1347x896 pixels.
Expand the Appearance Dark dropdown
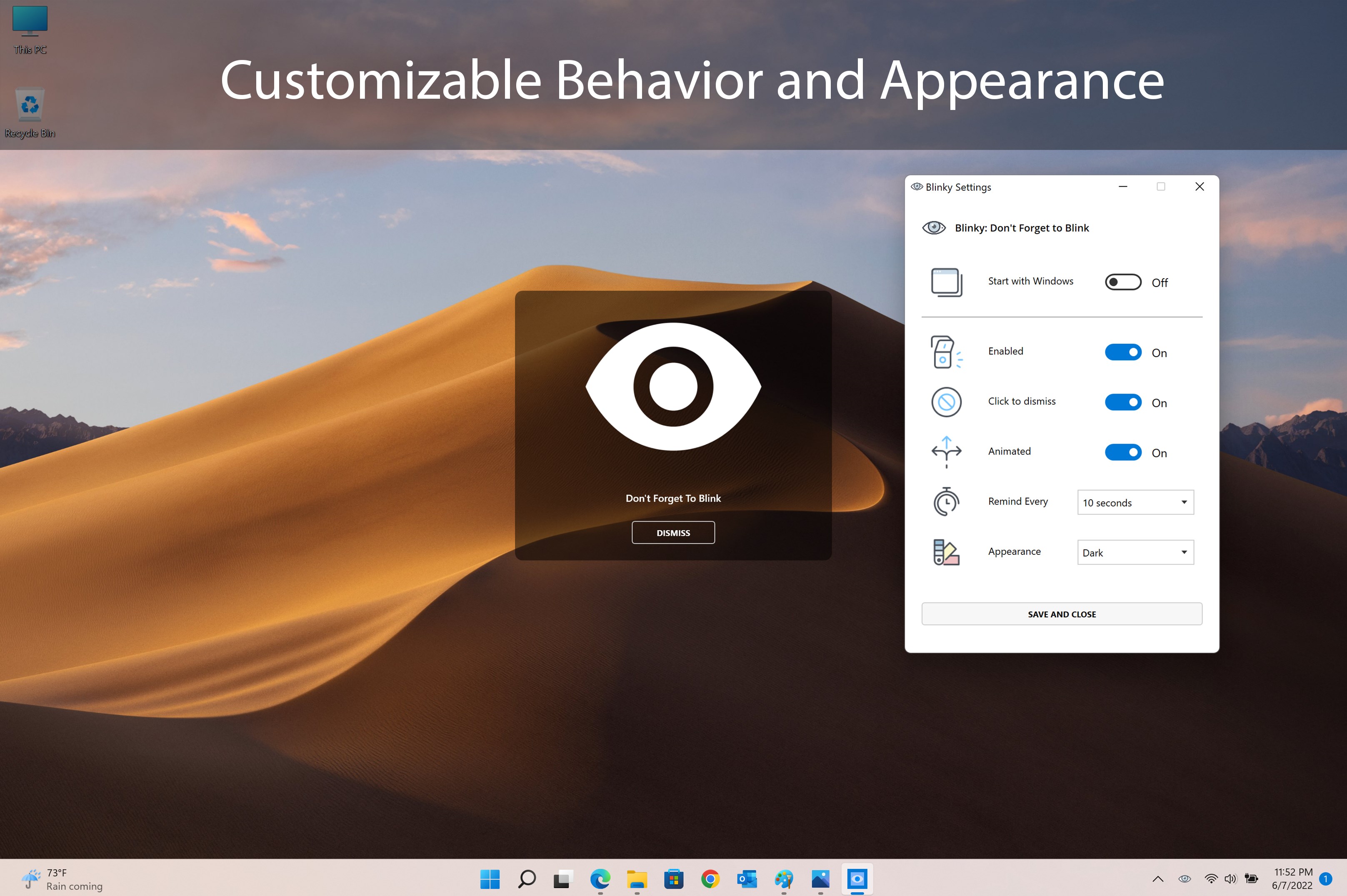pyautogui.click(x=1135, y=552)
